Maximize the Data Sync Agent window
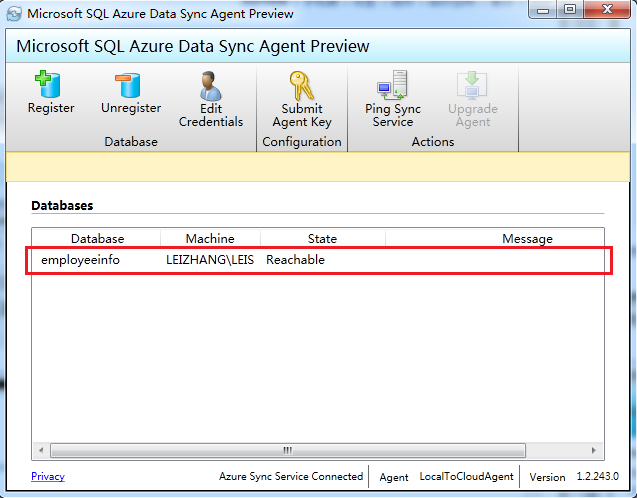637x498 pixels. coord(570,10)
